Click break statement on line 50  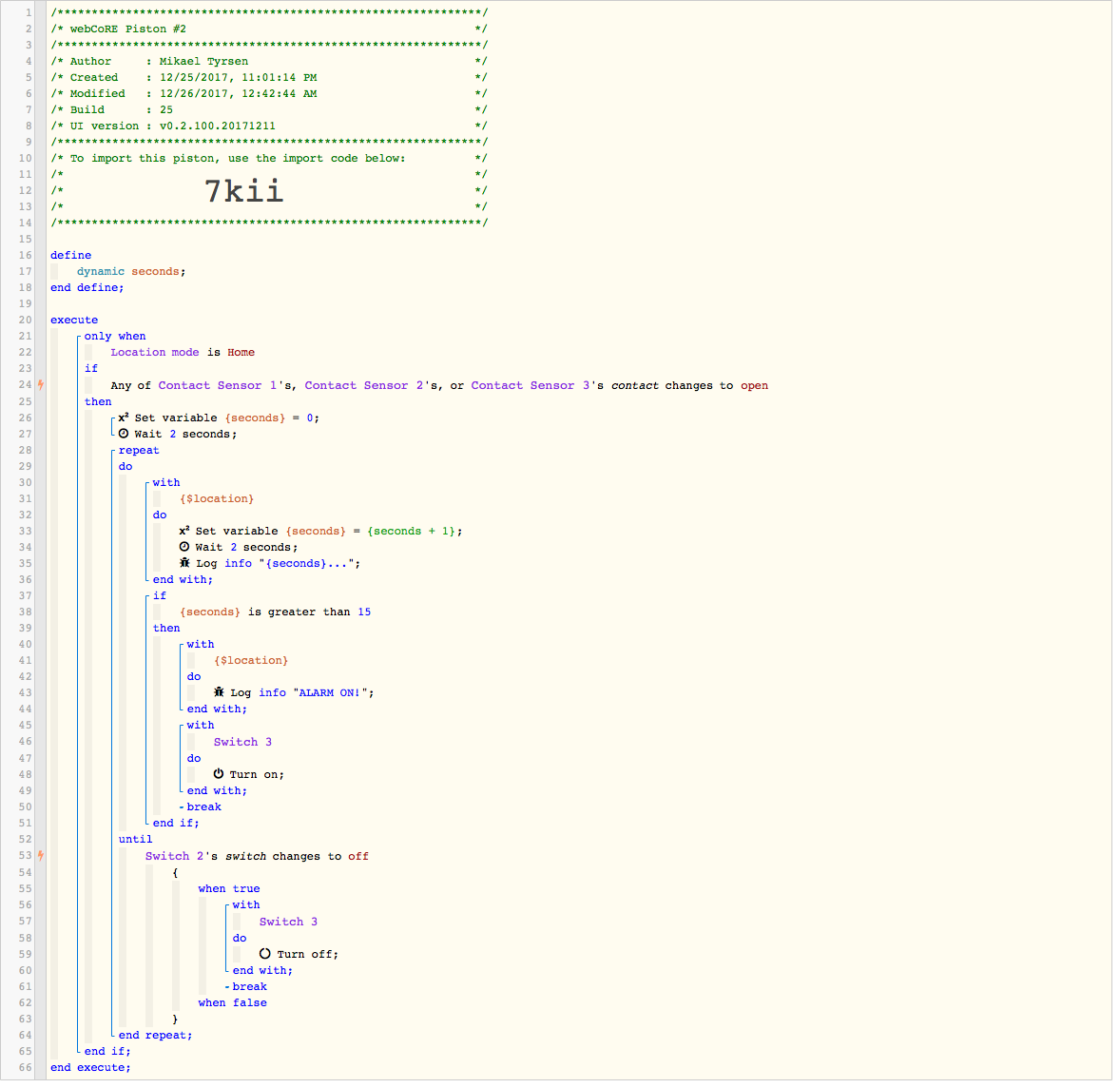pyautogui.click(x=204, y=806)
